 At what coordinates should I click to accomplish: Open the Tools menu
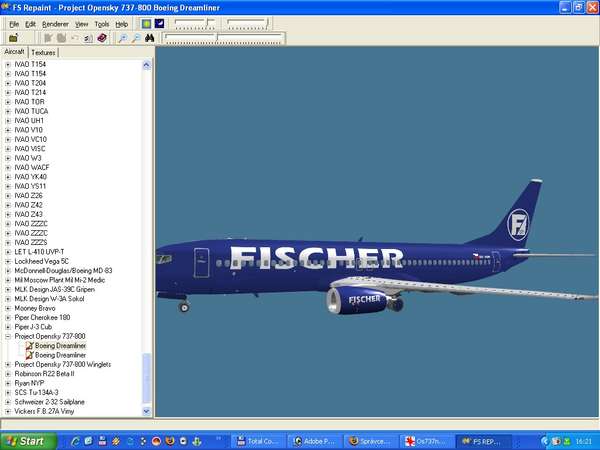[x=102, y=24]
